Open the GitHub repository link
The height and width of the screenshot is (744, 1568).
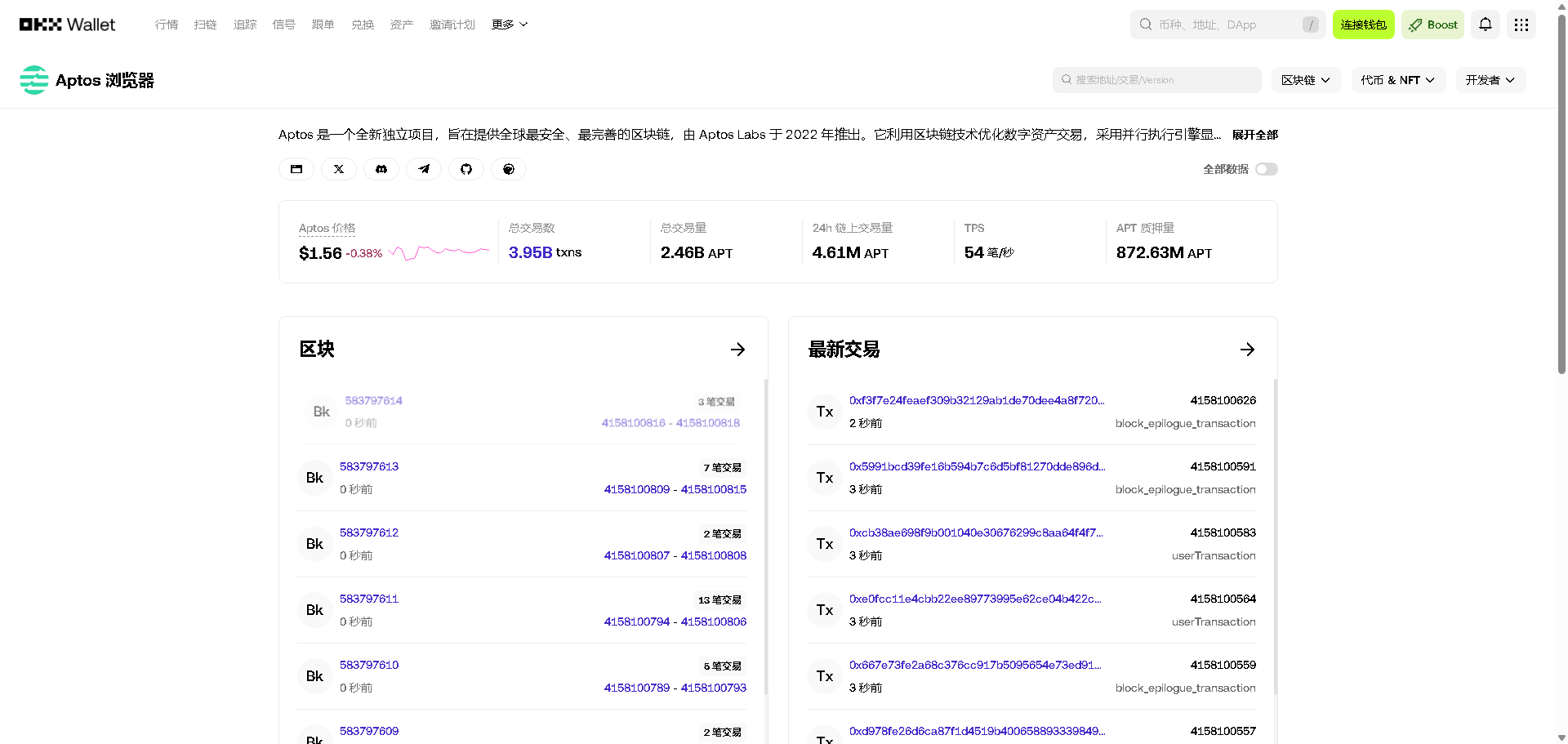coord(466,169)
